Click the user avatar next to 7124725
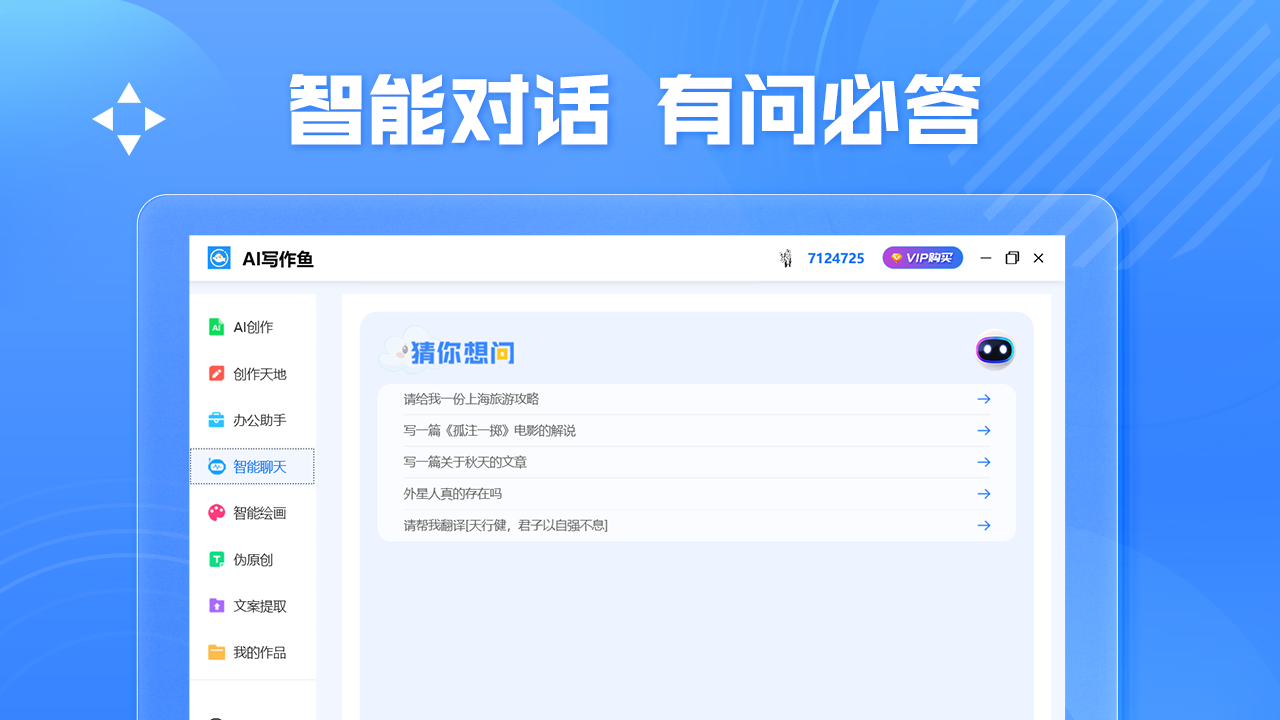The height and width of the screenshot is (720, 1280). [786, 258]
